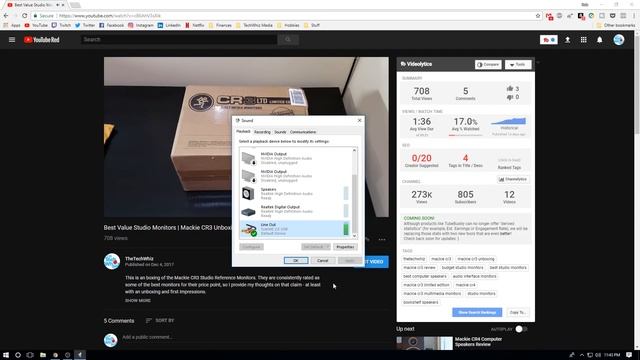Image resolution: width=640 pixels, height=360 pixels.
Task: Click the TubeBuddy icon in YouTube header
Action: point(549,40)
